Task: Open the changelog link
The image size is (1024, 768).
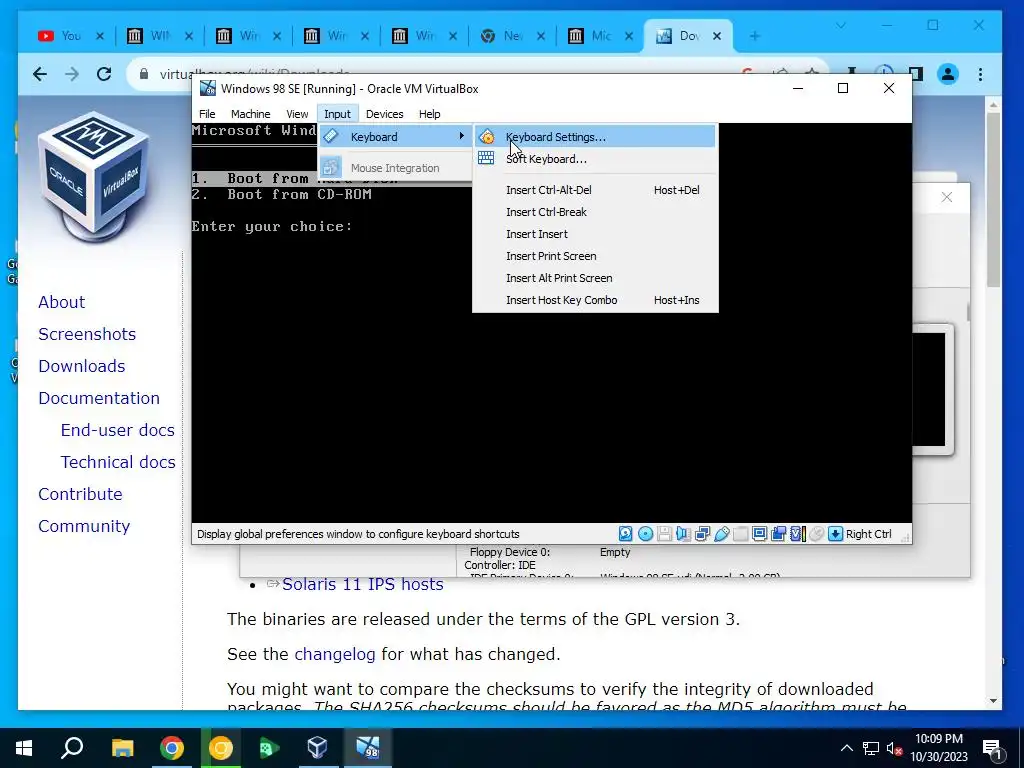Action: click(334, 654)
